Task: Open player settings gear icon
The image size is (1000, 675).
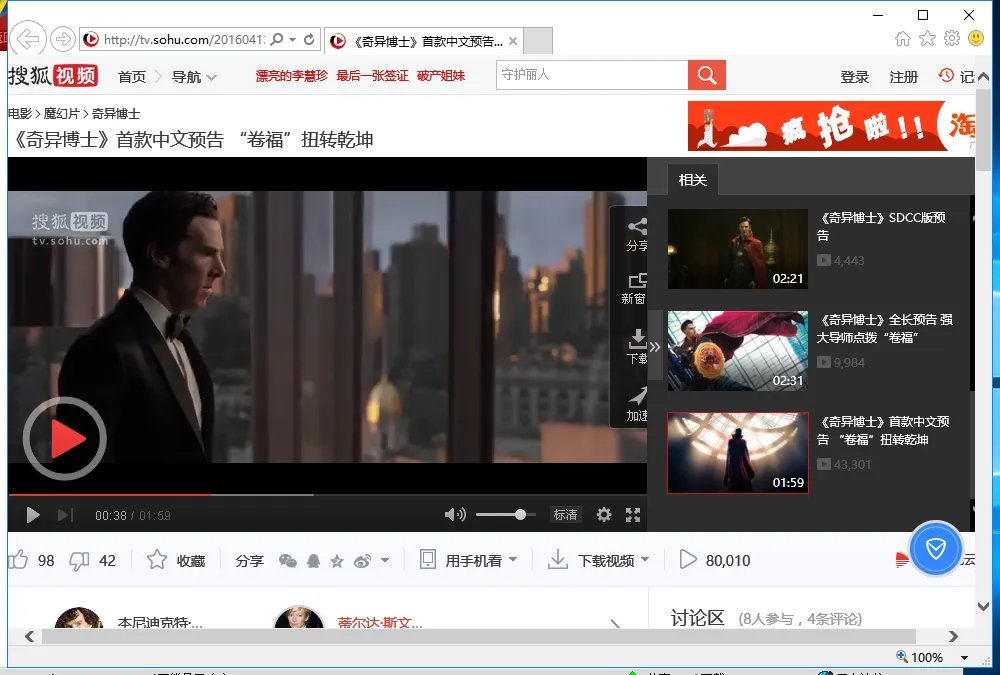Action: [604, 515]
